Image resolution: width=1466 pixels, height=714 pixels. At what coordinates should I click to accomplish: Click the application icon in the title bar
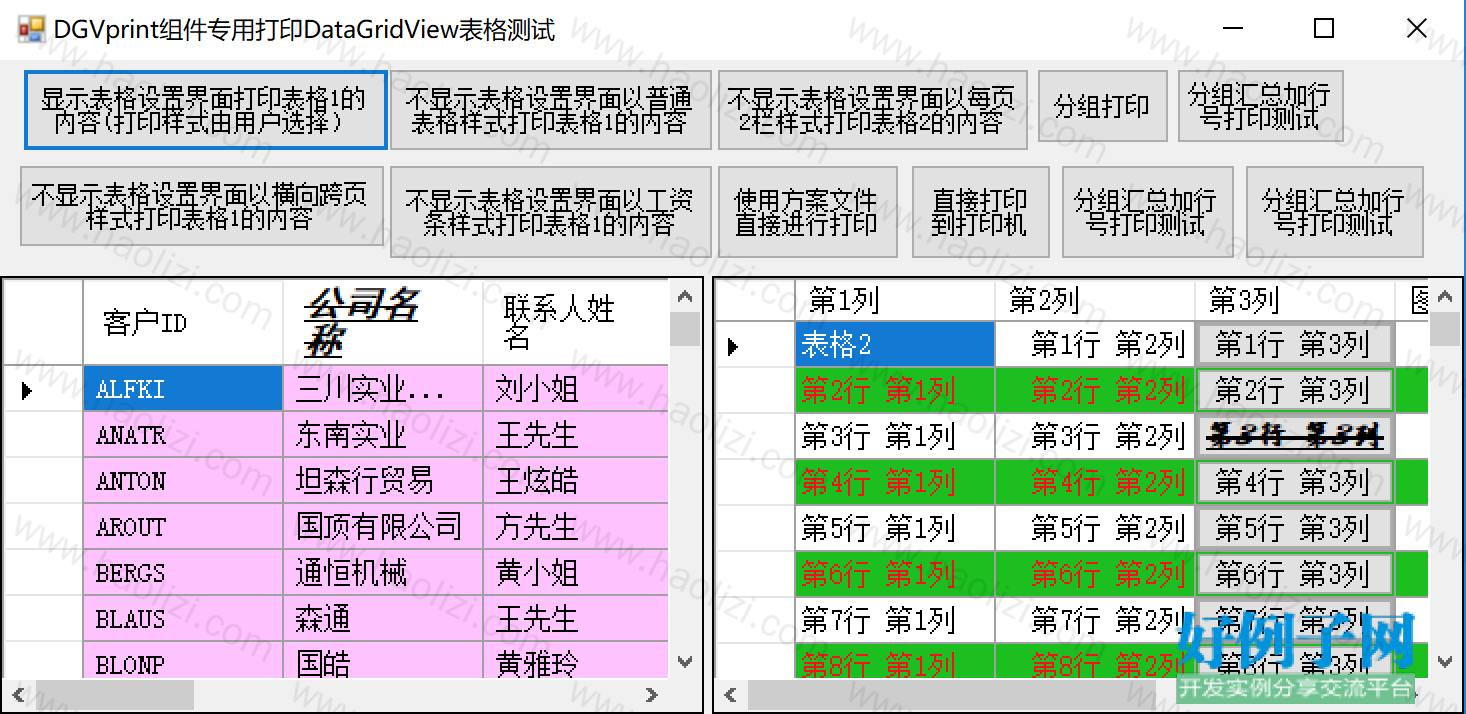[31, 29]
